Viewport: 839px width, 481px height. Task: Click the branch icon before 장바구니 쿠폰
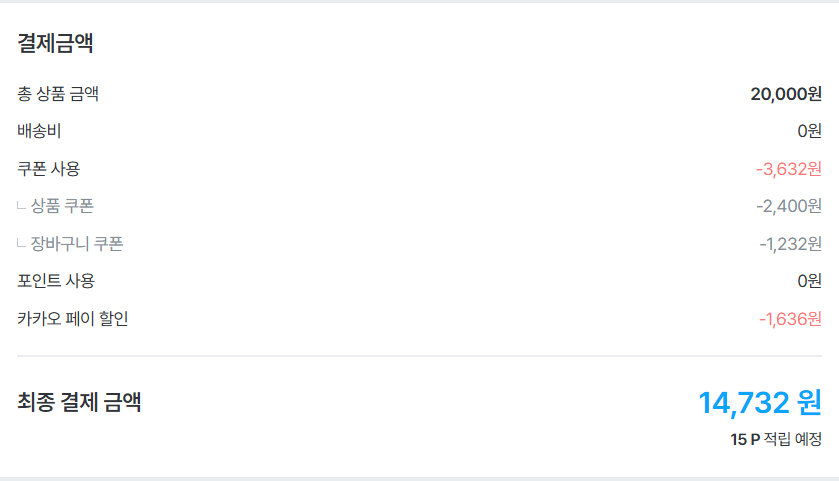pos(22,244)
